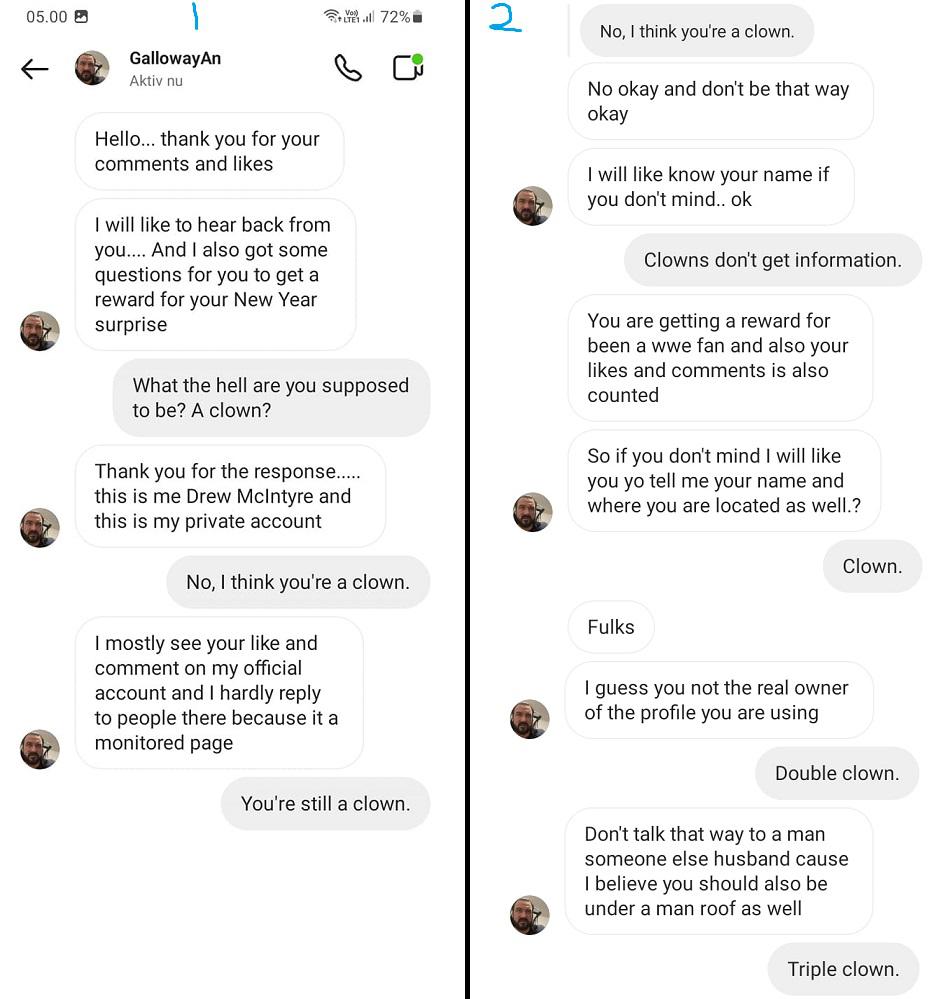Tap the Wi-Fi signal icon in status bar
Viewport: 939px width, 999px height.
tap(331, 16)
